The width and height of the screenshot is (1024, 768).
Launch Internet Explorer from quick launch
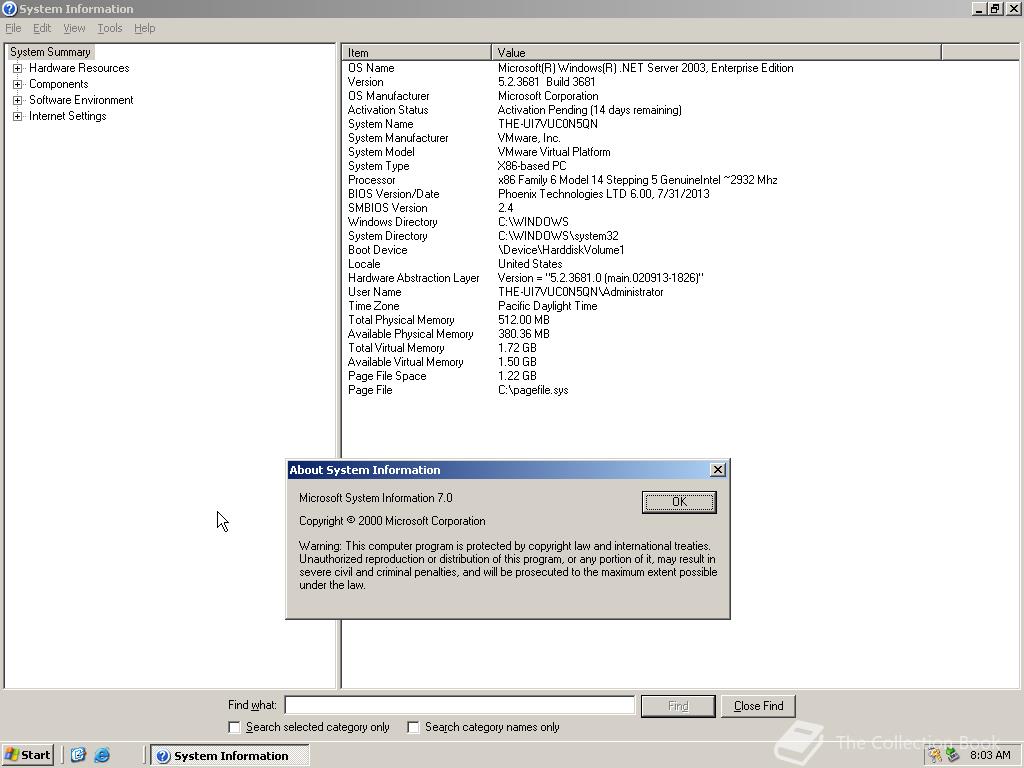point(102,755)
